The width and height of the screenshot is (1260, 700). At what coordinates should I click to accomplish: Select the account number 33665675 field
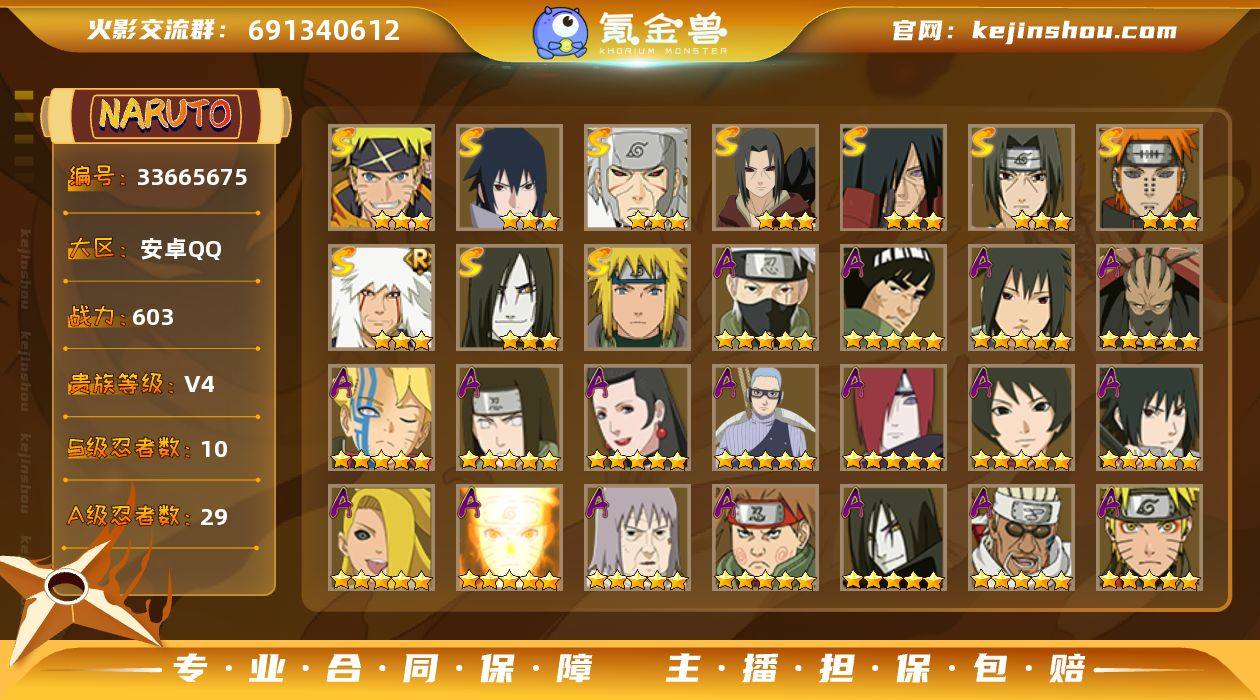(192, 178)
